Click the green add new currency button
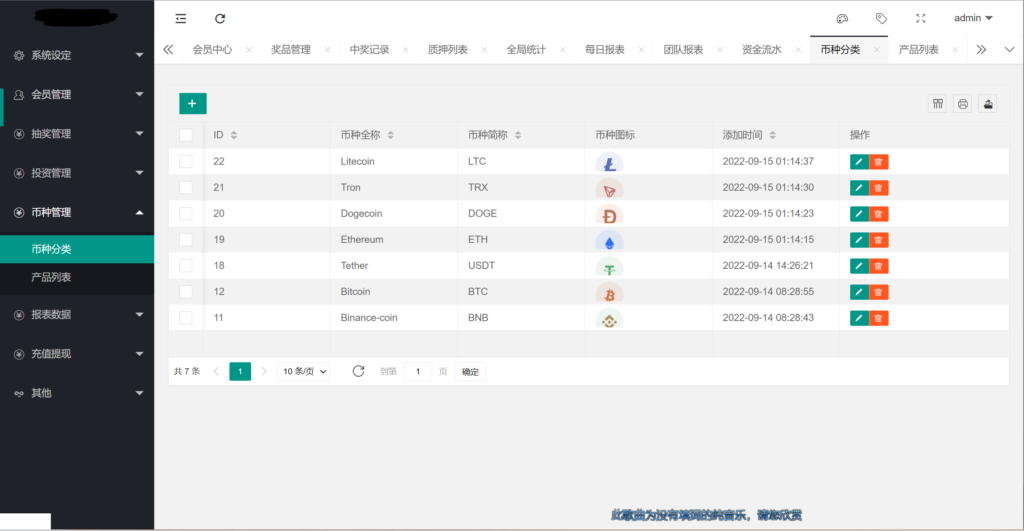 [x=193, y=103]
